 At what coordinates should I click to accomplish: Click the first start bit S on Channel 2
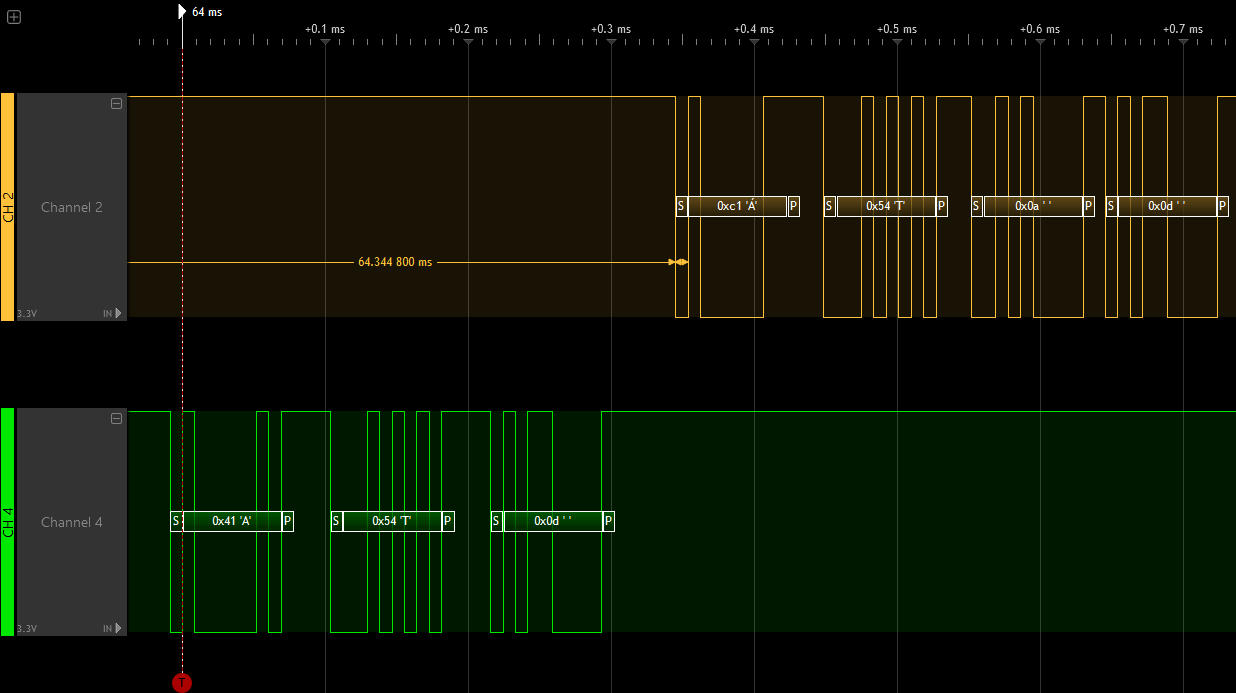click(x=681, y=206)
